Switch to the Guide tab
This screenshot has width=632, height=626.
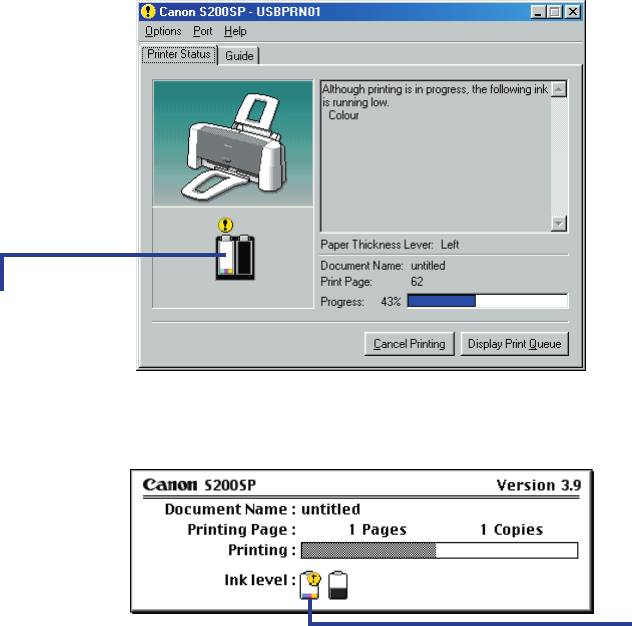[x=239, y=56]
